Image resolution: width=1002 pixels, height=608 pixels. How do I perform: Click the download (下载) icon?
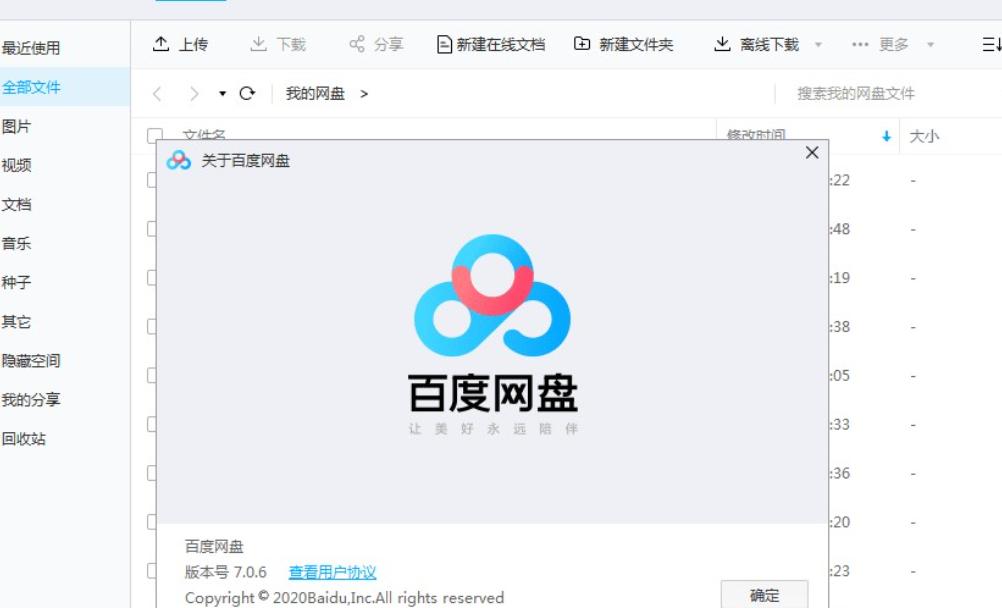pyautogui.click(x=258, y=44)
